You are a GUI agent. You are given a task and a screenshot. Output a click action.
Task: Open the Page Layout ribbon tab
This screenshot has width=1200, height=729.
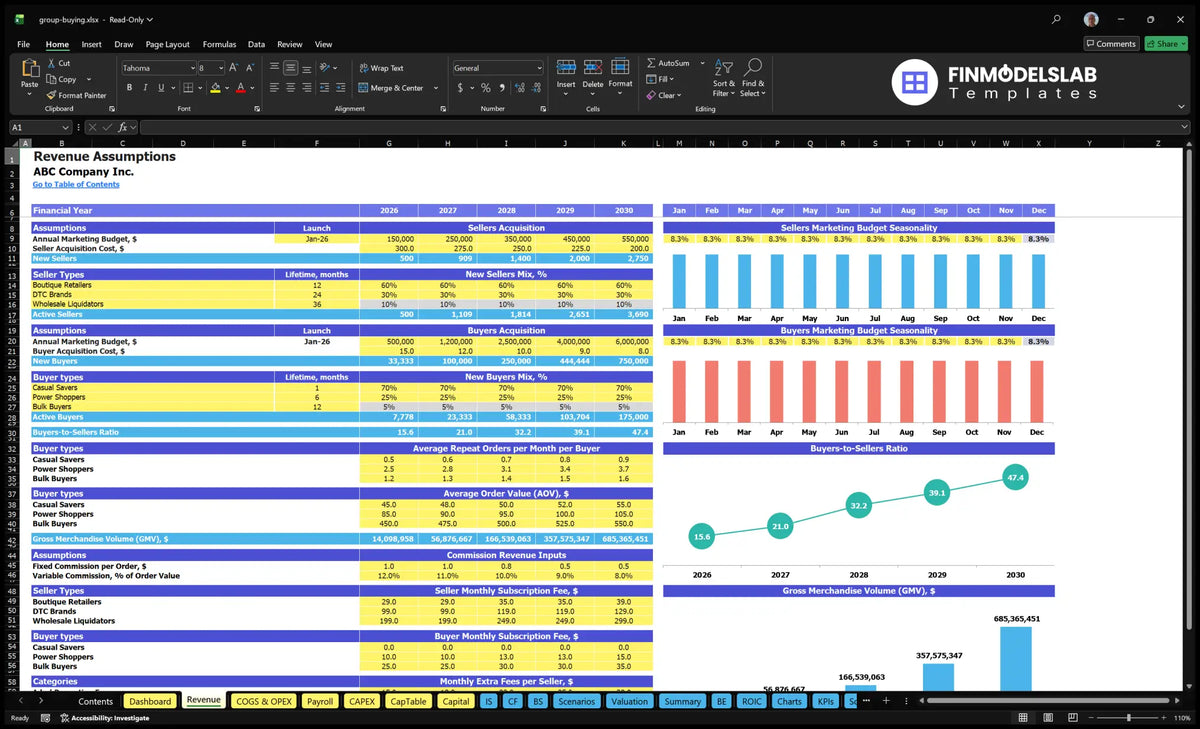[167, 44]
